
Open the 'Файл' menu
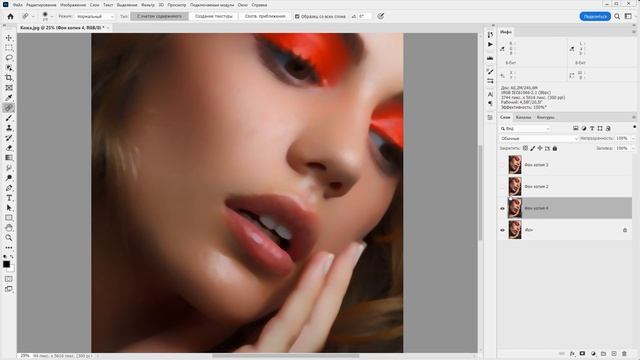pos(18,5)
